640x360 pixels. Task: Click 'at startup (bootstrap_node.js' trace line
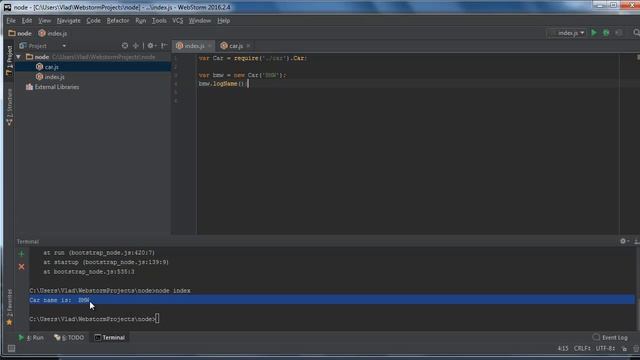pos(106,262)
